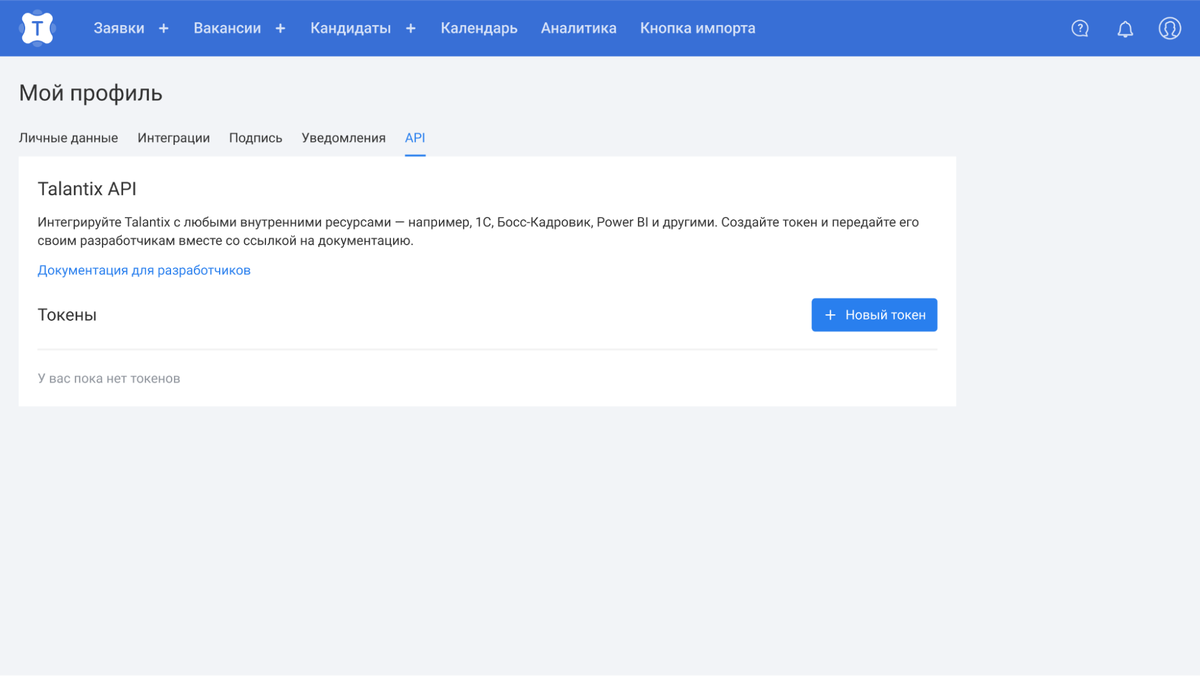This screenshot has width=1200, height=676.
Task: Navigate to Аналитика
Action: click(579, 28)
